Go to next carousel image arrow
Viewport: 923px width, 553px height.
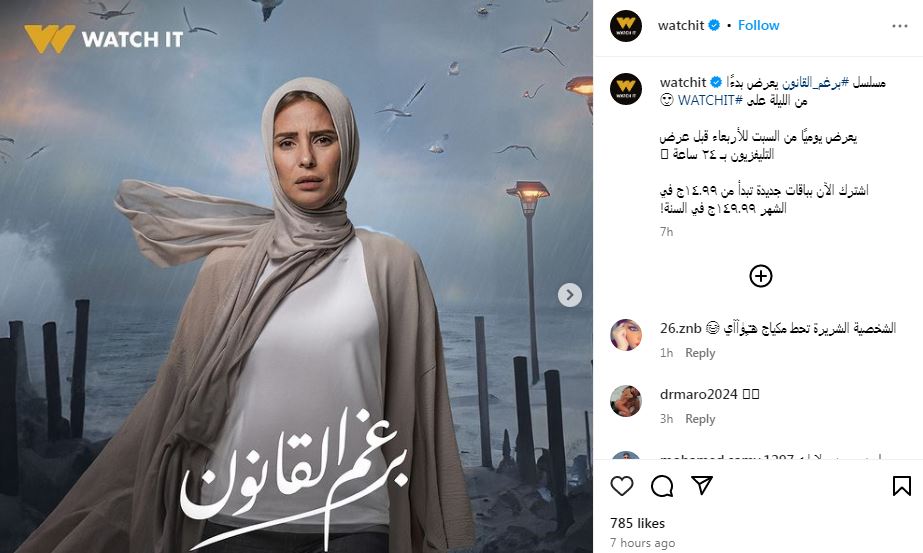(x=569, y=295)
